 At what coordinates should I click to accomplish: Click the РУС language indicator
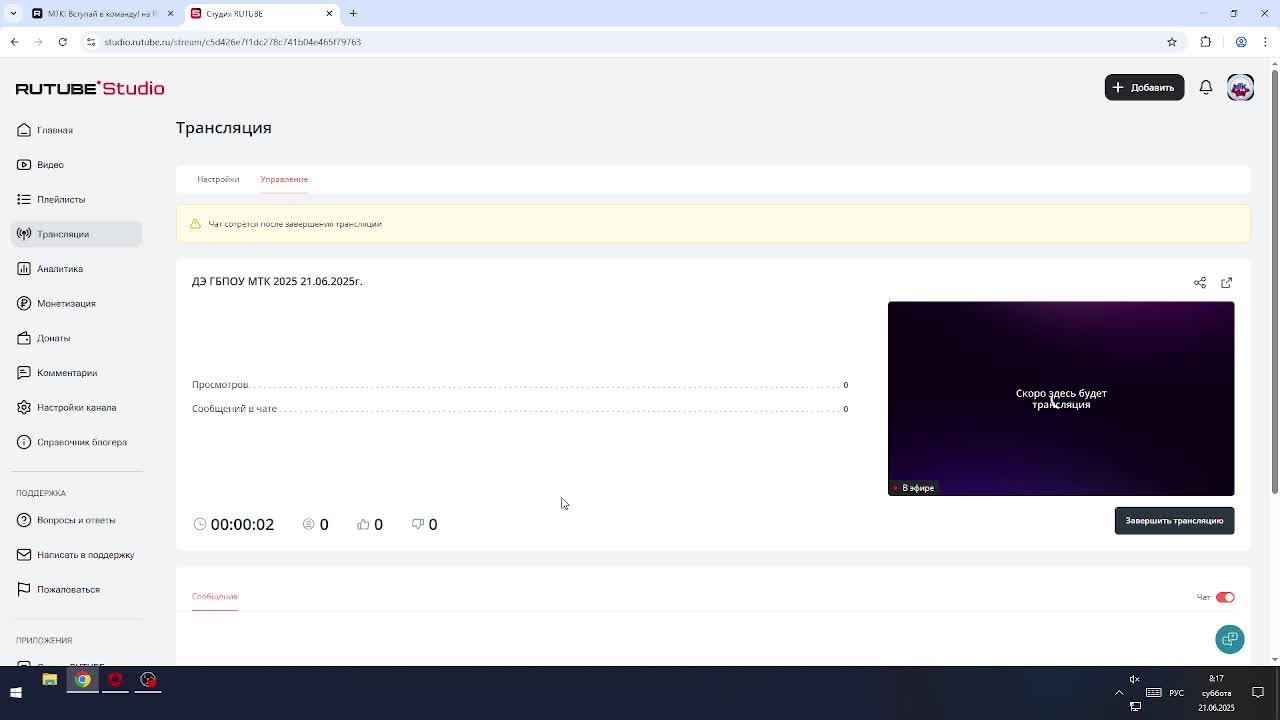click(x=1177, y=692)
